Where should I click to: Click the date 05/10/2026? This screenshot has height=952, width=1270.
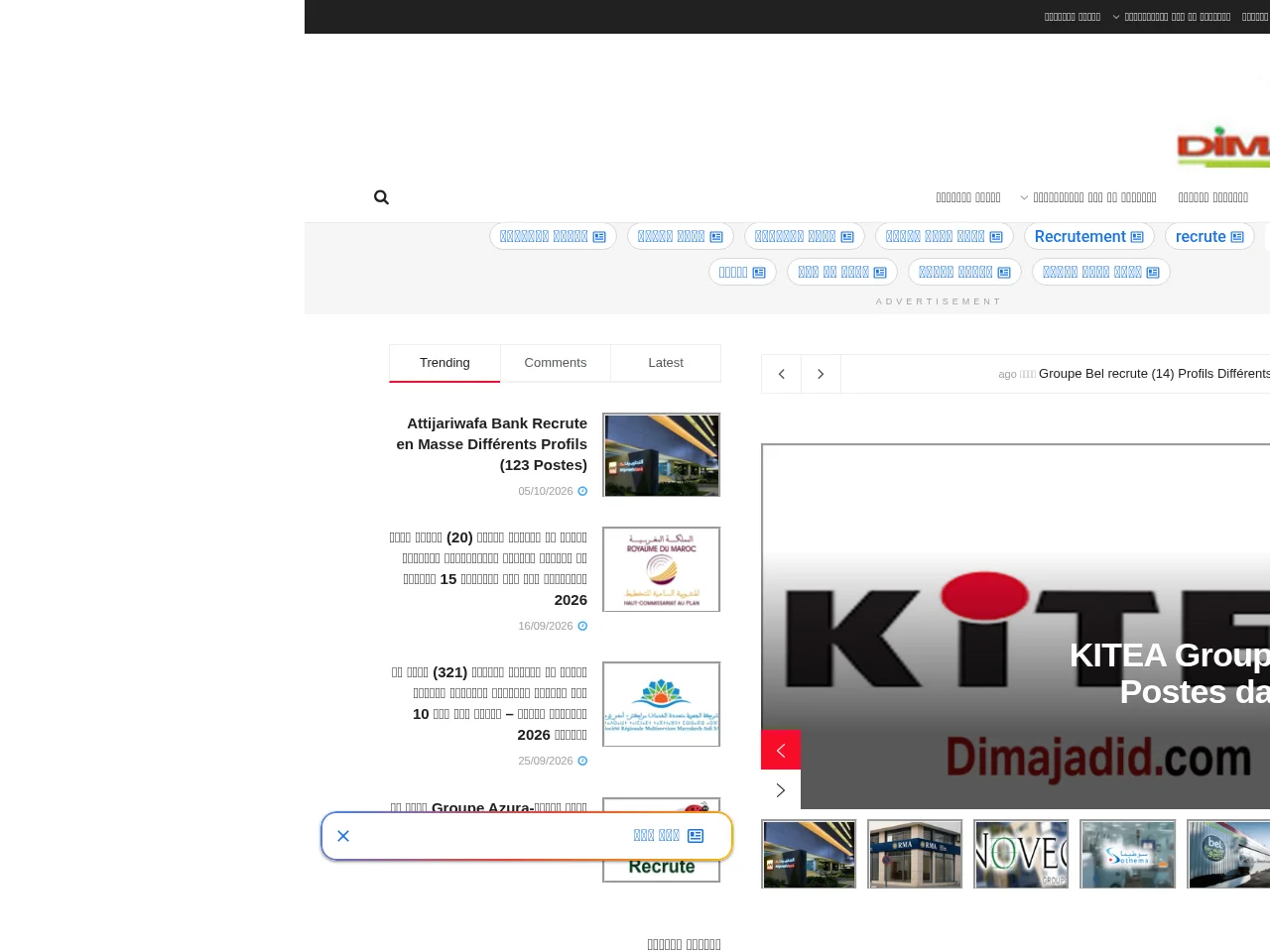click(x=546, y=491)
